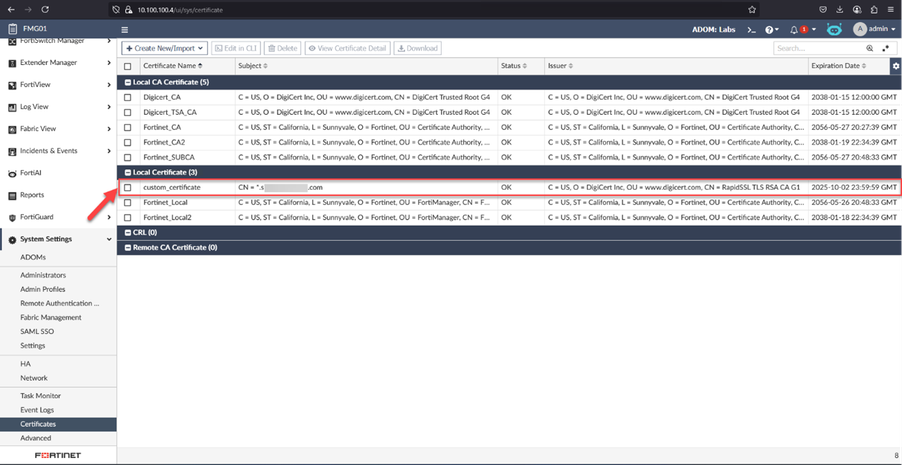Image resolution: width=902 pixels, height=465 pixels.
Task: Click the admin avatar icon
Action: tap(859, 29)
